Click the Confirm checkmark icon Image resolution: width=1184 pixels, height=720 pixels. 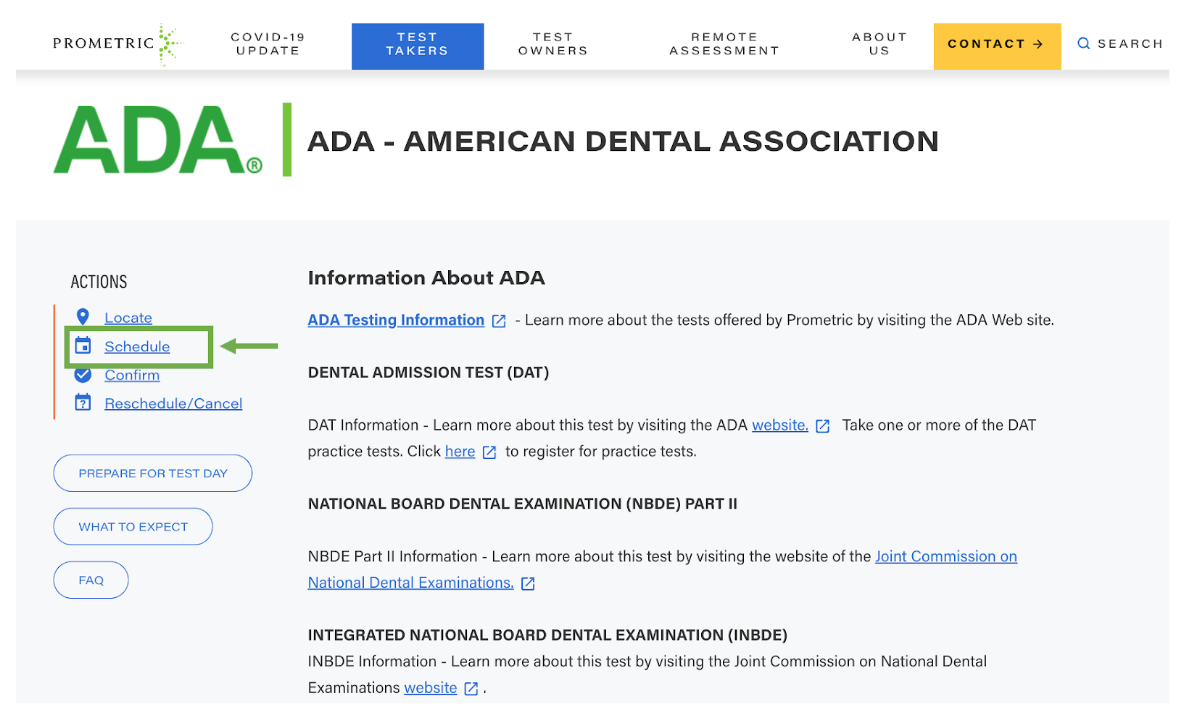point(83,375)
